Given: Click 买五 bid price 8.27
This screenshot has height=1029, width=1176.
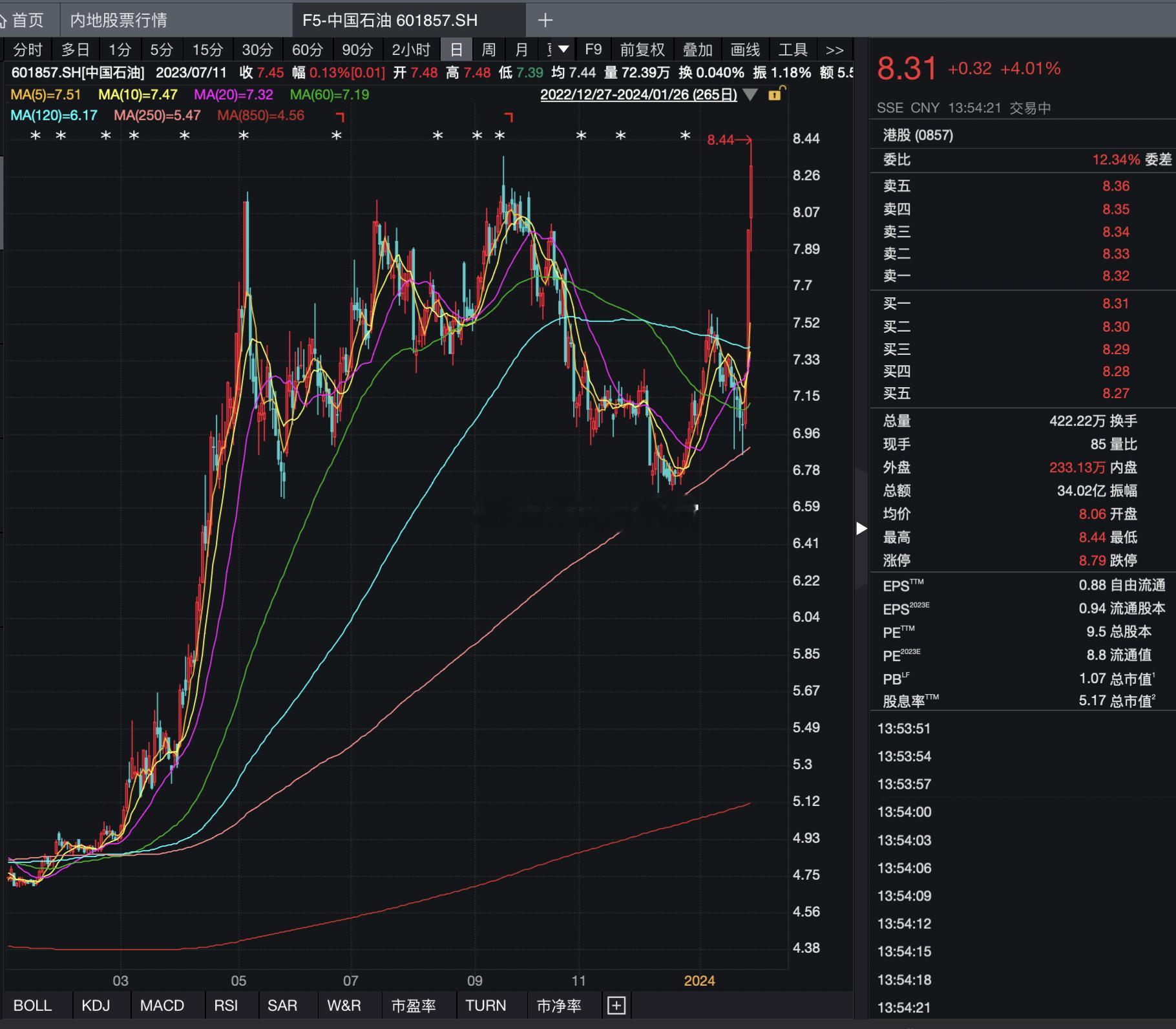Looking at the screenshot, I should coord(1116,394).
